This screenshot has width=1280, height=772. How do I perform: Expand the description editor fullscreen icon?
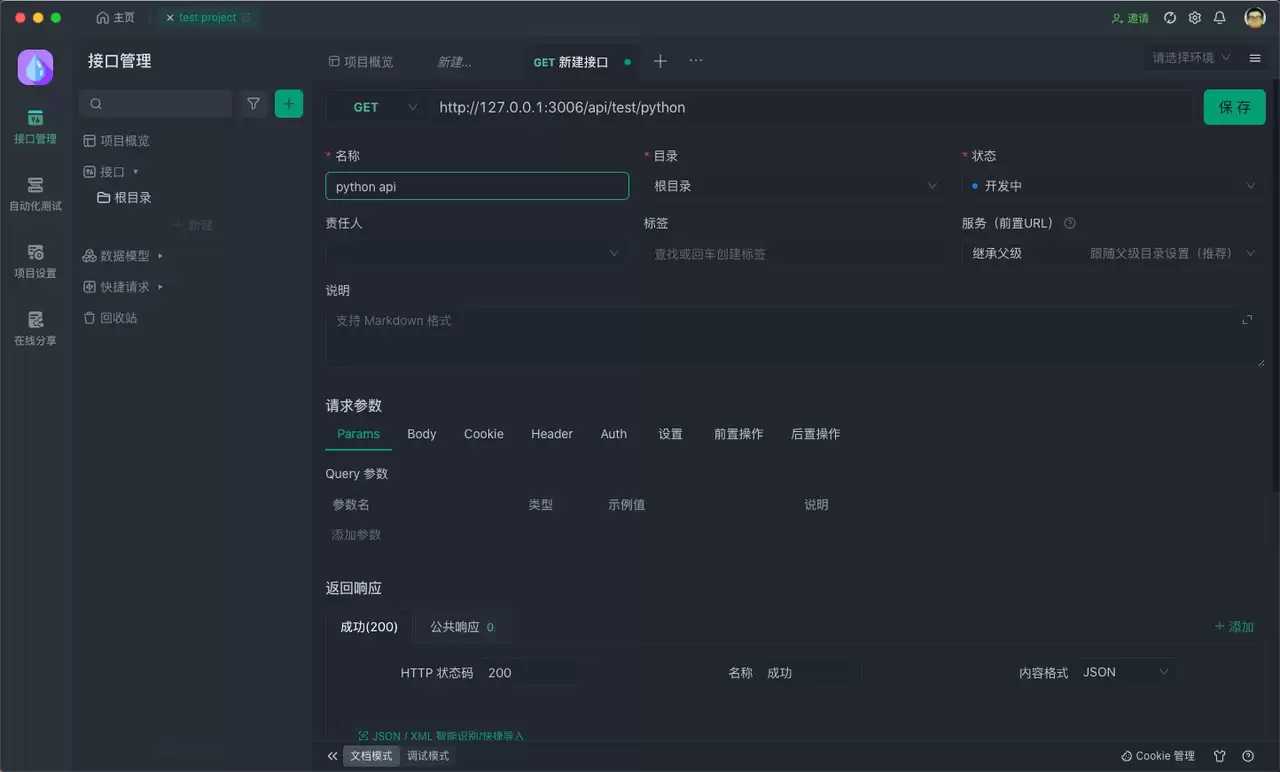(1247, 319)
